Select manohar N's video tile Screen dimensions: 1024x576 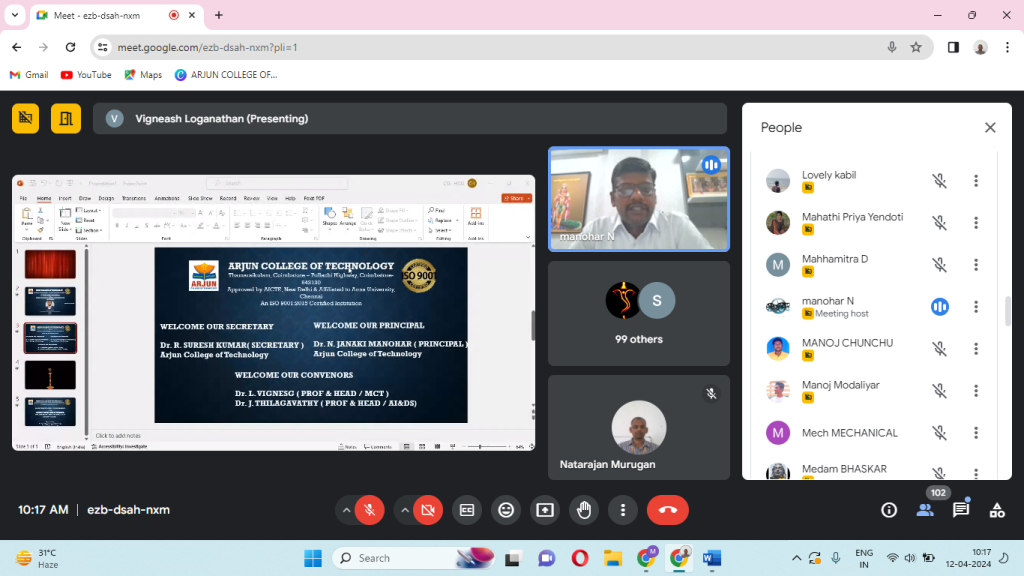point(639,199)
